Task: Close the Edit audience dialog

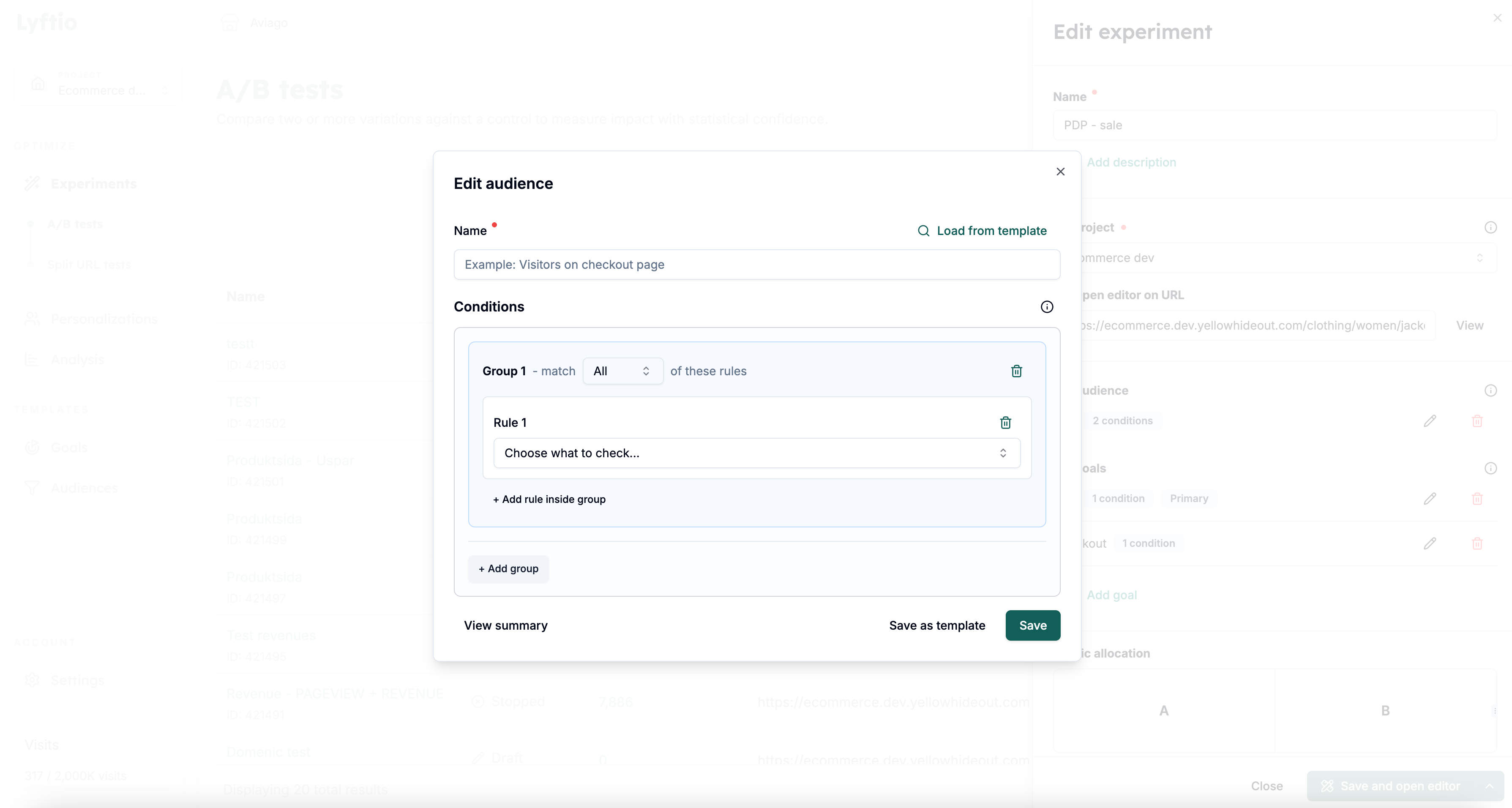Action: 1060,171
